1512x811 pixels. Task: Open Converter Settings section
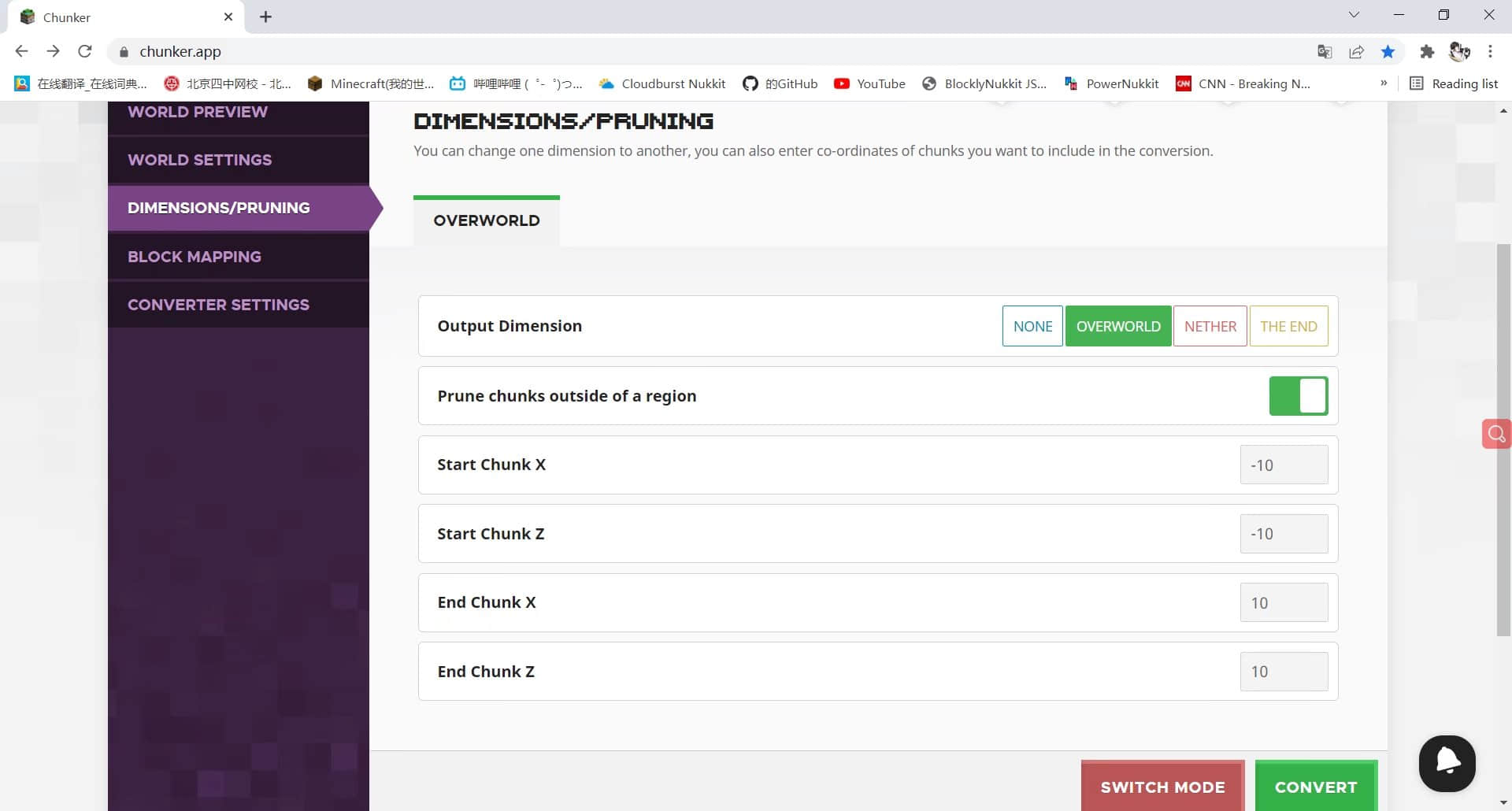point(239,305)
